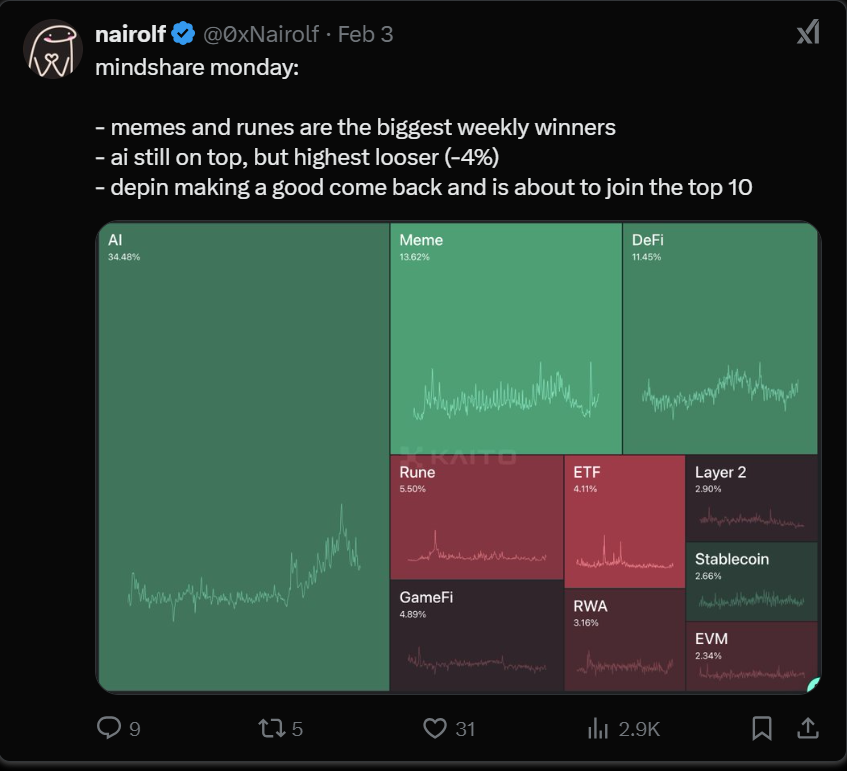847x771 pixels.
Task: Click the ETF 4.11% tile
Action: [624, 521]
